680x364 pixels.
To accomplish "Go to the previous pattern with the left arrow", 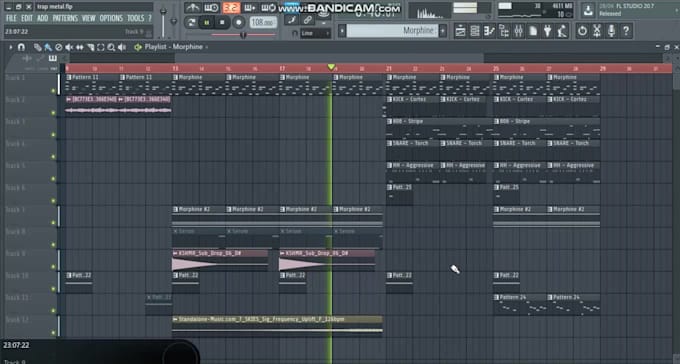I will click(x=342, y=31).
